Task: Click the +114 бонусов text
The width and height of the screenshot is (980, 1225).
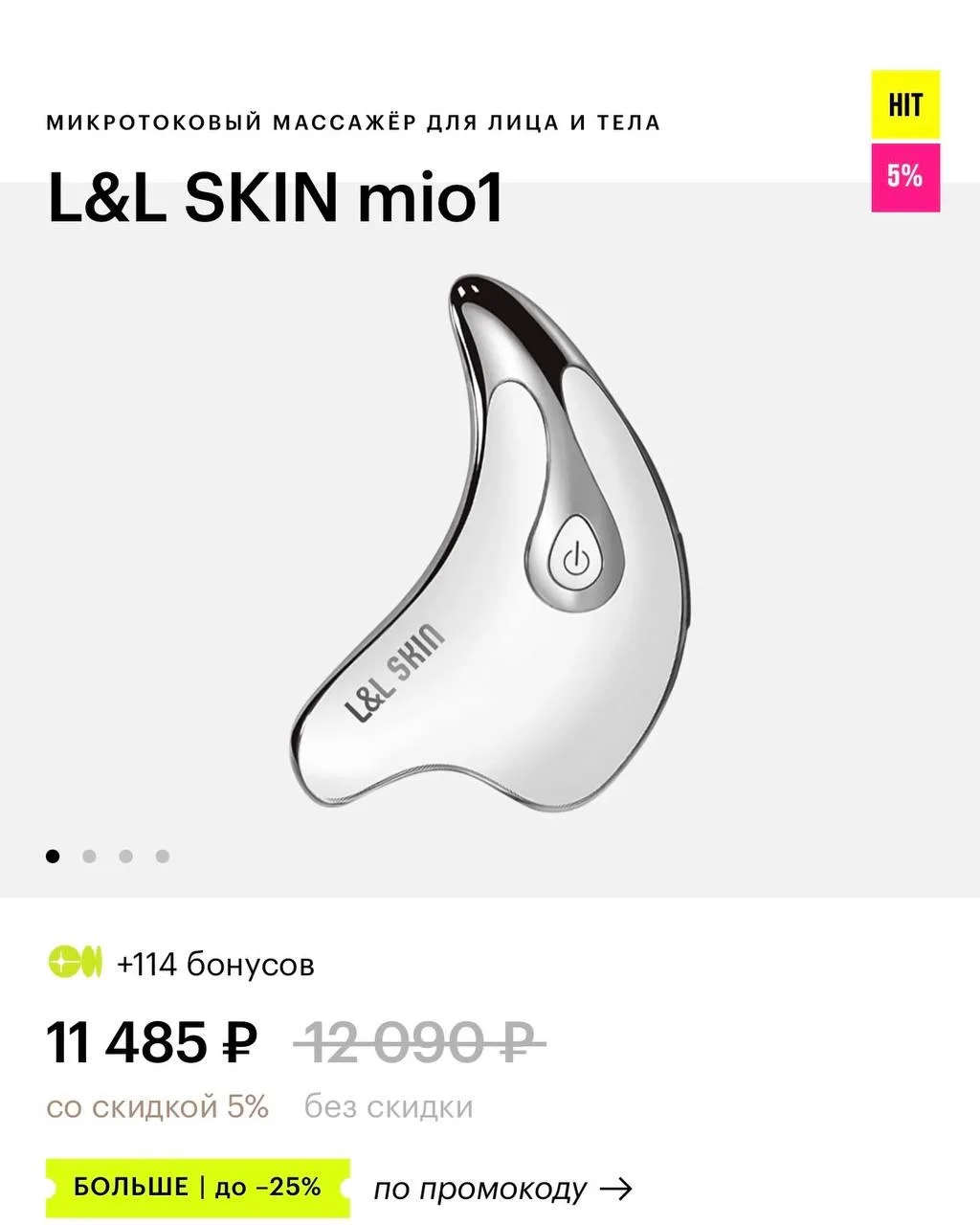Action: 215,964
